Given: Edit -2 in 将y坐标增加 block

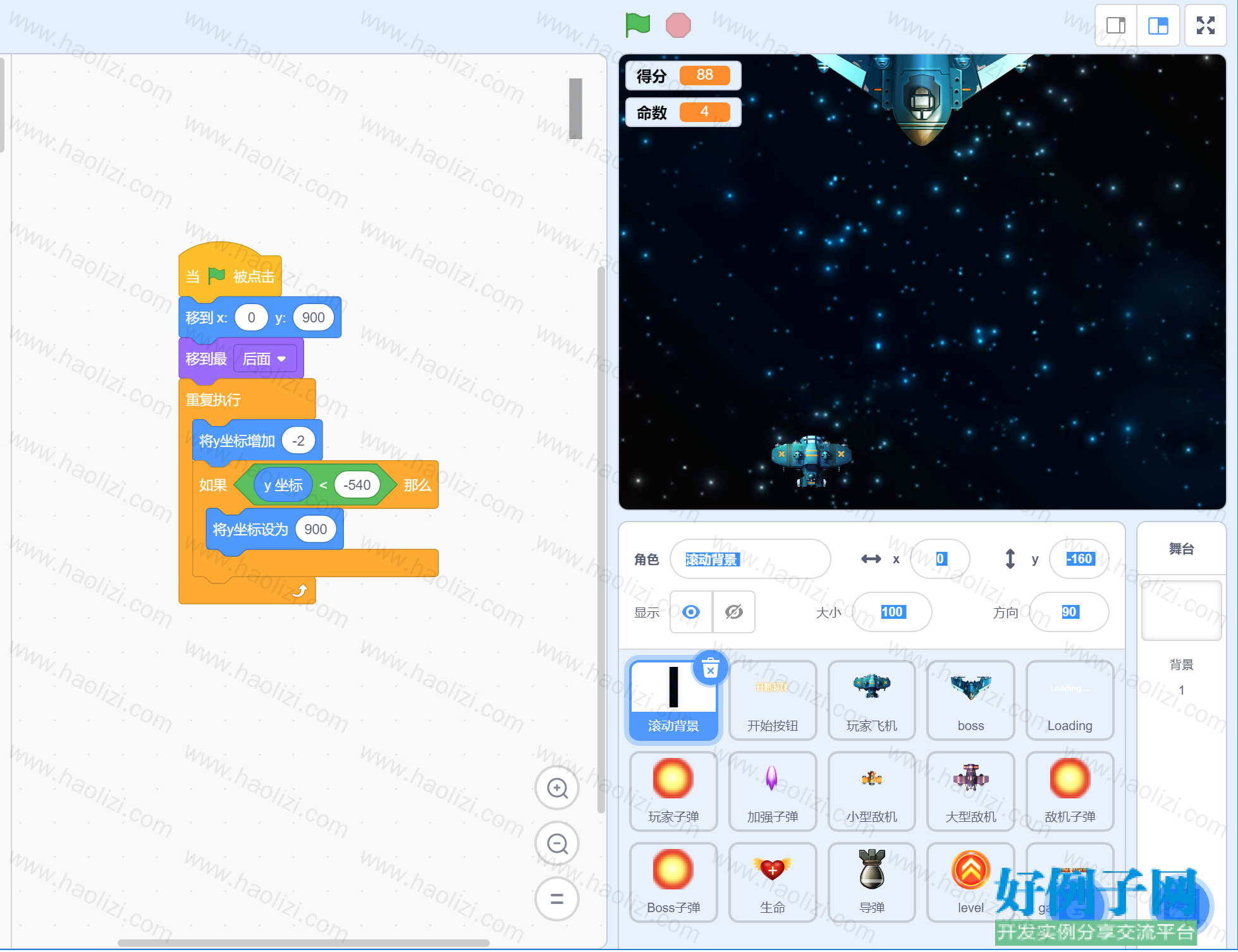Looking at the screenshot, I should pyautogui.click(x=298, y=441).
